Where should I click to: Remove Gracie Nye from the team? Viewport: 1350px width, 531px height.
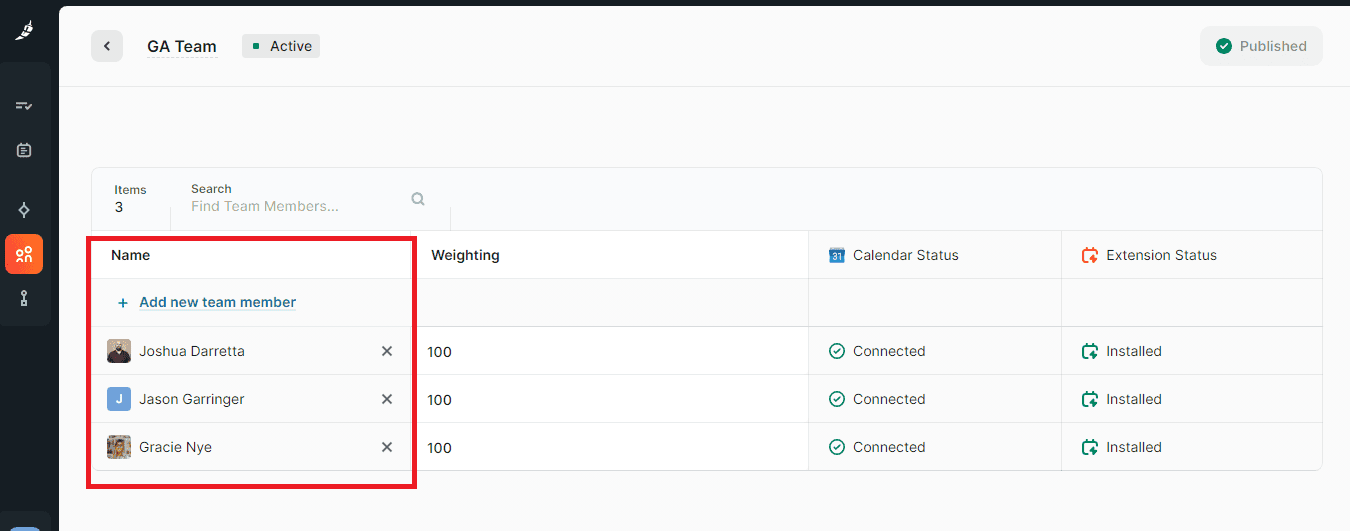point(387,447)
